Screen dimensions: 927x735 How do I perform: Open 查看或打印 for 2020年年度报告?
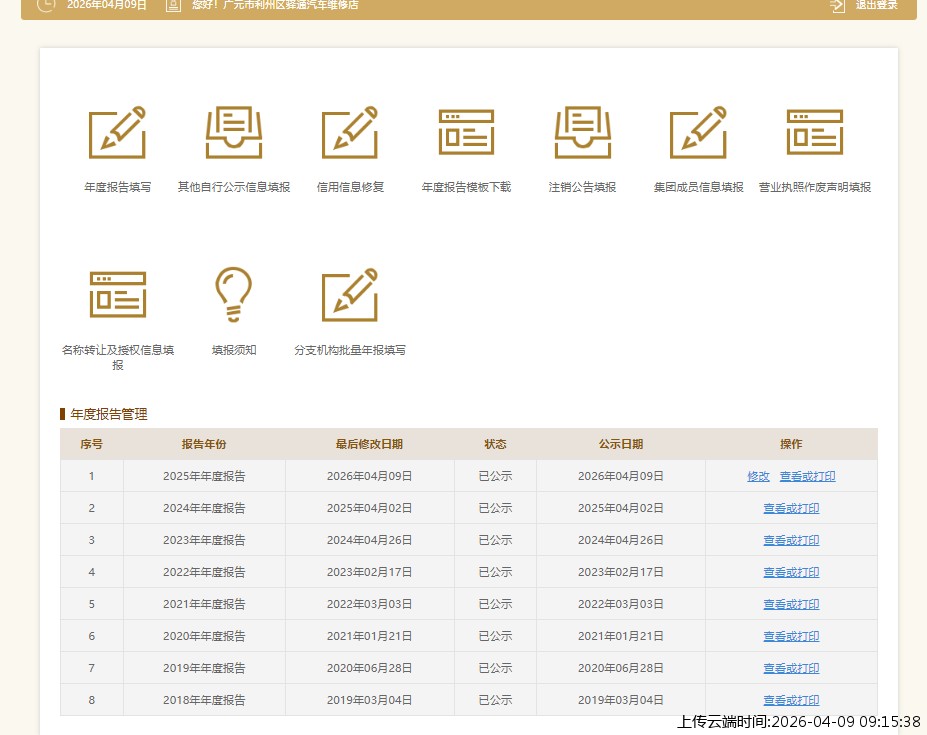791,637
